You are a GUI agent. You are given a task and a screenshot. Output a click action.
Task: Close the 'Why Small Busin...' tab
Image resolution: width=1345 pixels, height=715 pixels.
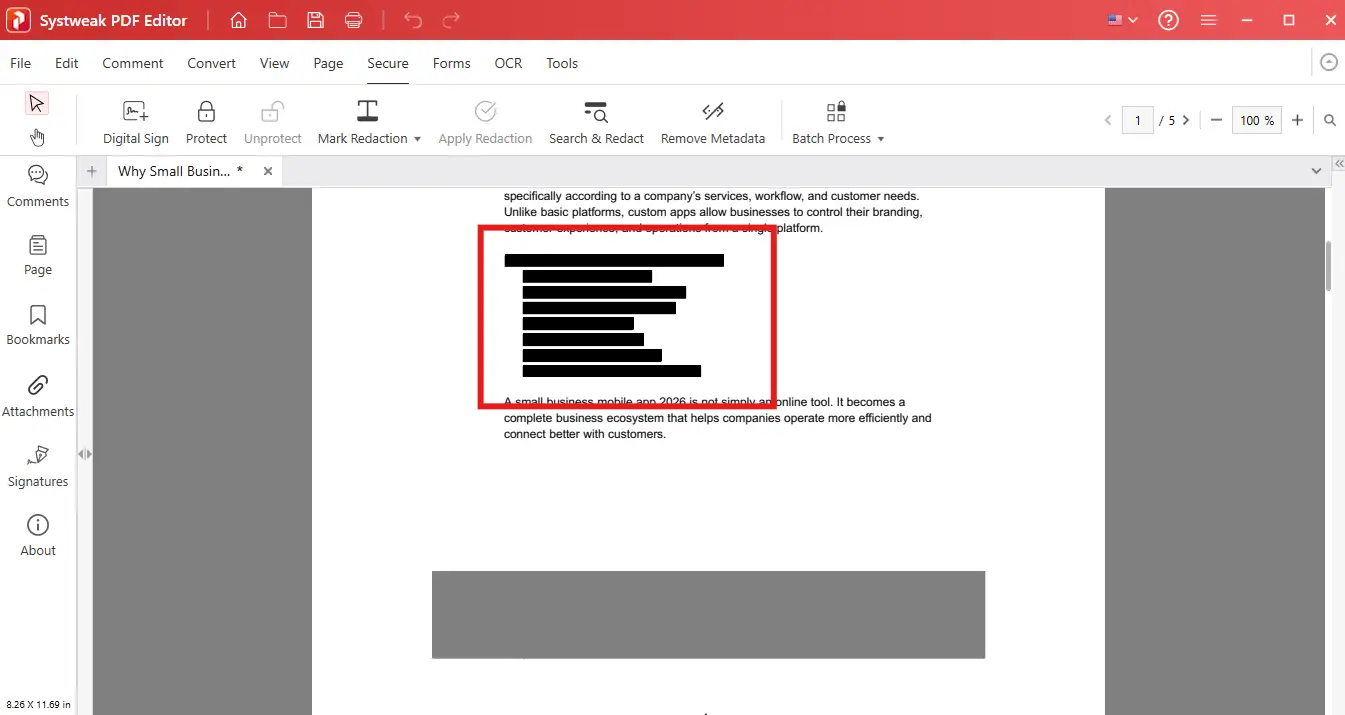pos(268,171)
